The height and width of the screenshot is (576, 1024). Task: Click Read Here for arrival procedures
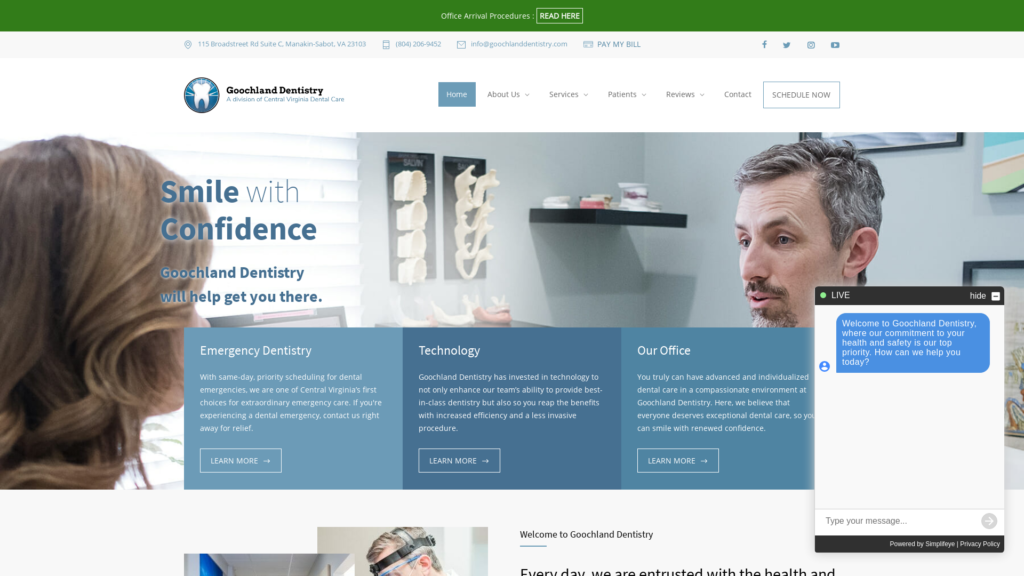[x=559, y=16]
